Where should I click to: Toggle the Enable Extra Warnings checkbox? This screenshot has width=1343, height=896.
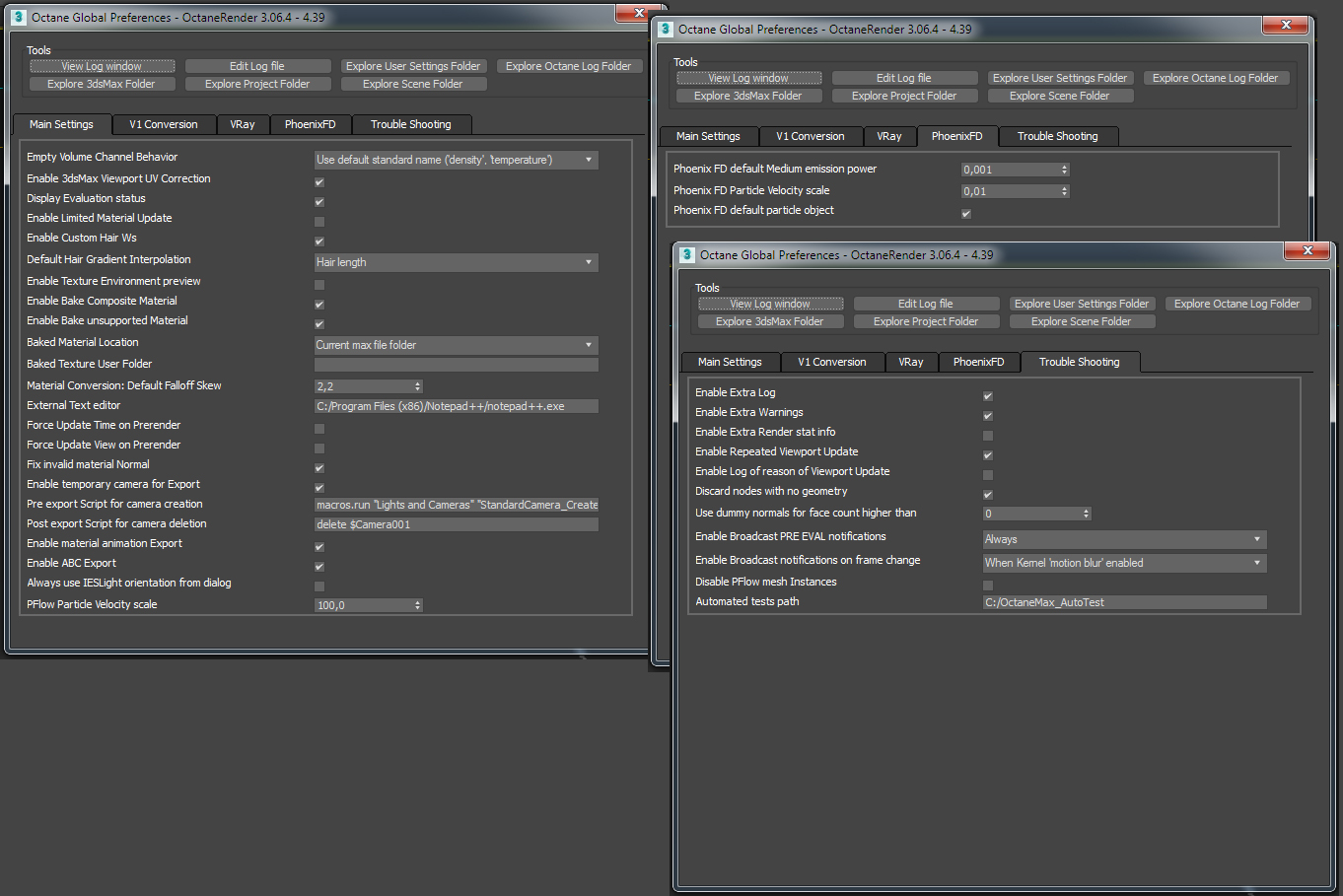[988, 416]
